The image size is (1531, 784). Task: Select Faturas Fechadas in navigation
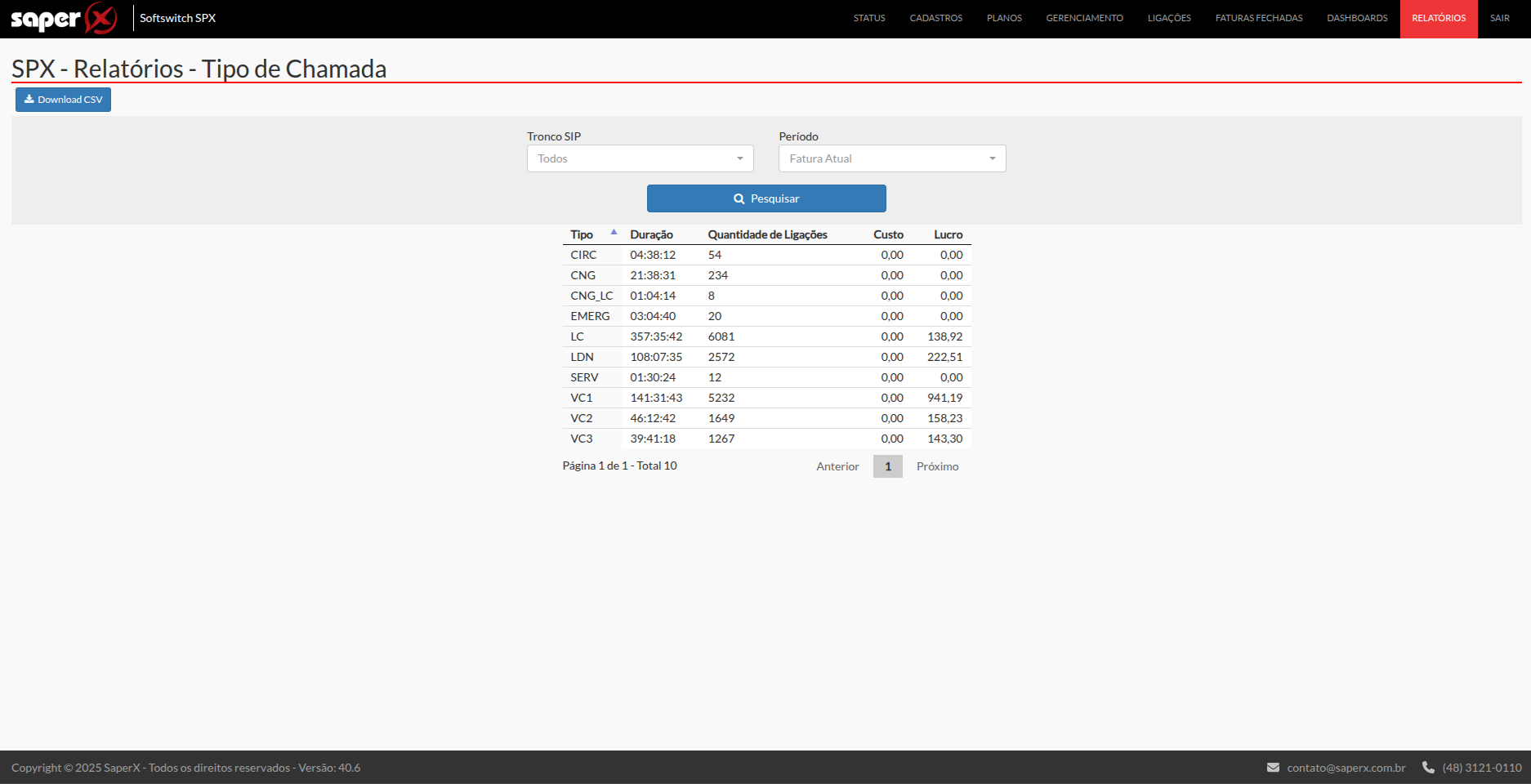[1258, 18]
